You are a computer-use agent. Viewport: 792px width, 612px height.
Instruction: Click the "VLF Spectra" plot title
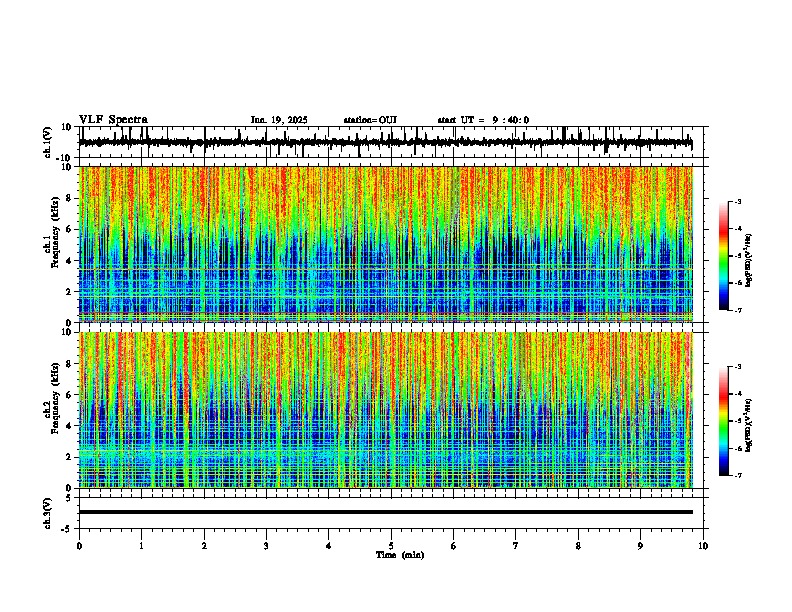(x=113, y=119)
